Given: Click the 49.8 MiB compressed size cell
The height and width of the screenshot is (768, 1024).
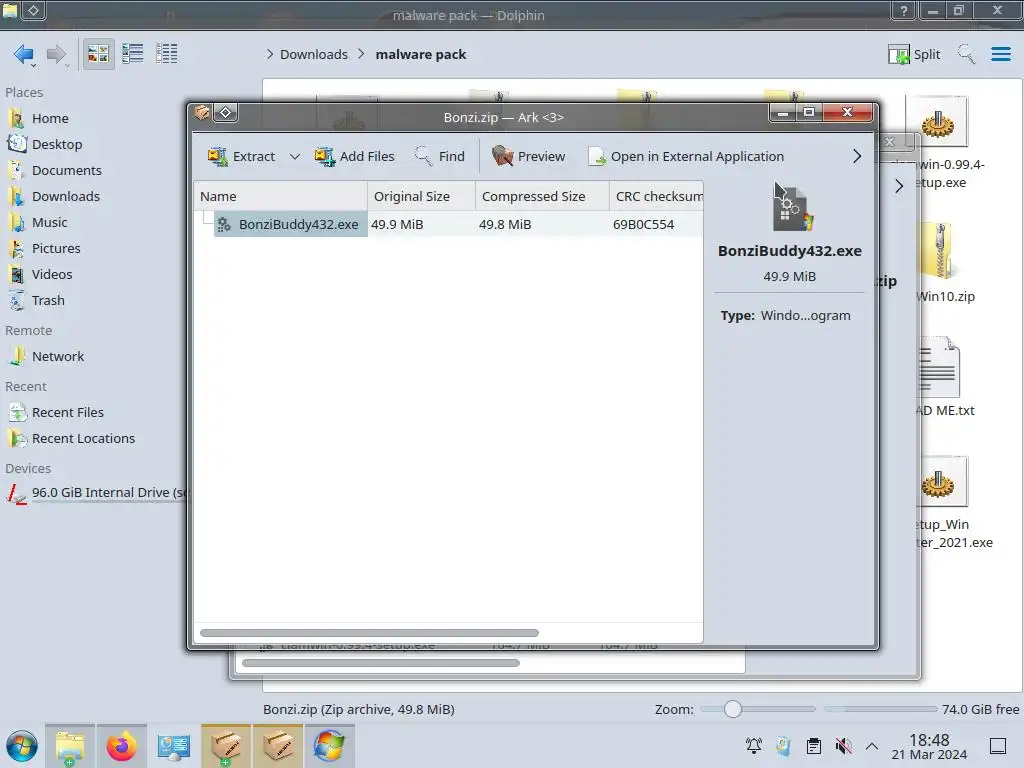Looking at the screenshot, I should 505,225.
